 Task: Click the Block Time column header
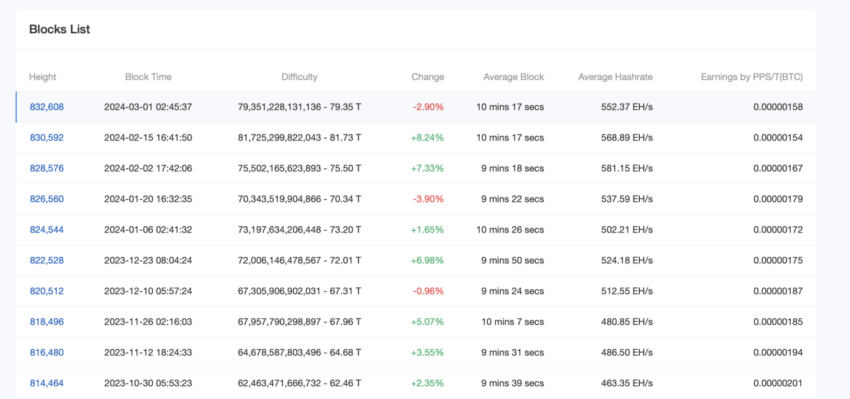pos(148,77)
